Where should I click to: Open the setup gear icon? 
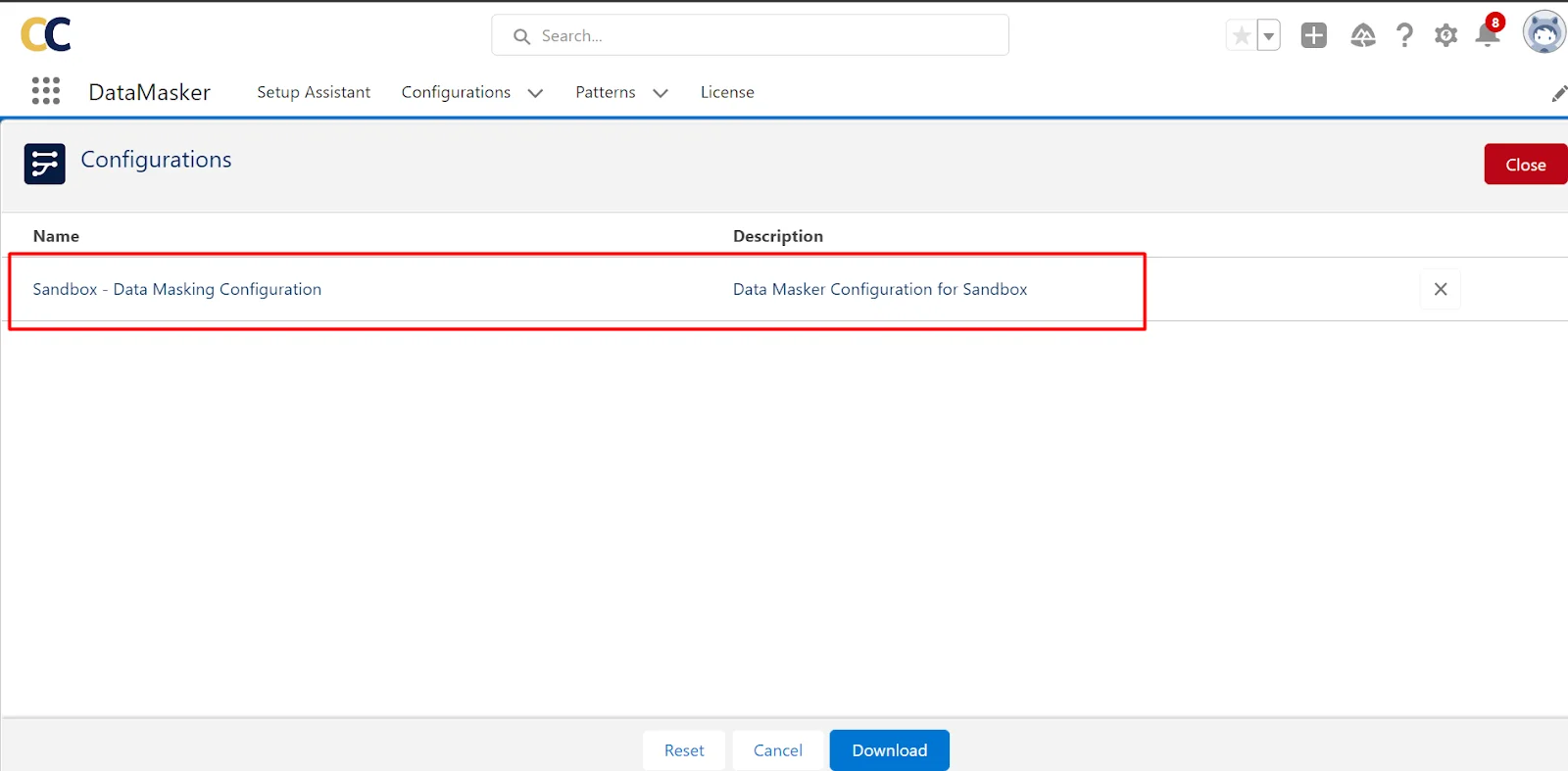tap(1445, 36)
